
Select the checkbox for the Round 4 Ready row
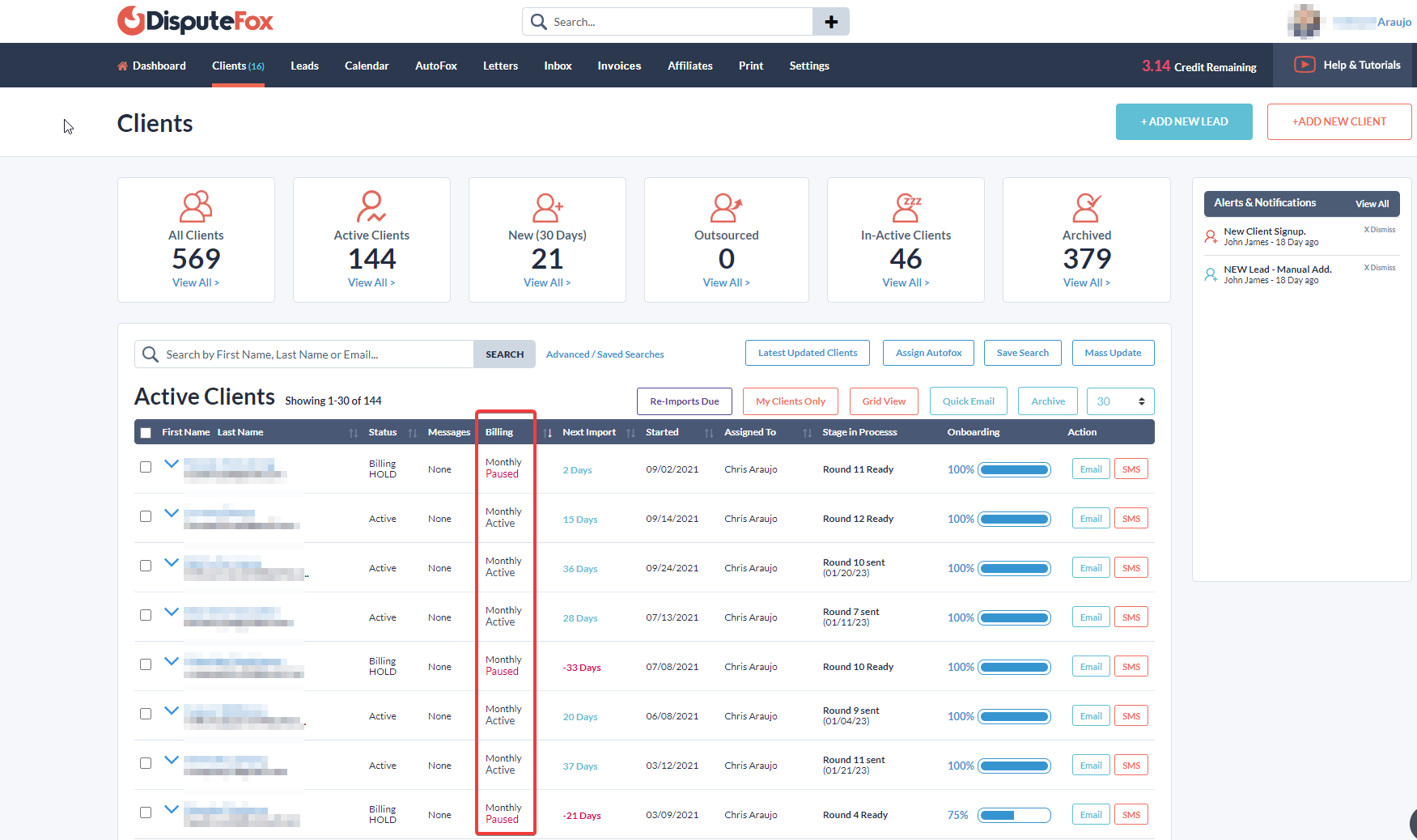point(146,812)
